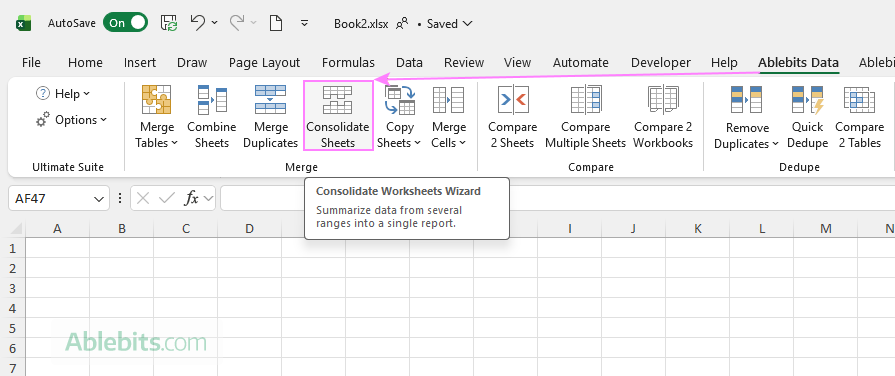The height and width of the screenshot is (376, 895).
Task: Launch the Compare 2 Workbooks tool
Action: tap(663, 117)
